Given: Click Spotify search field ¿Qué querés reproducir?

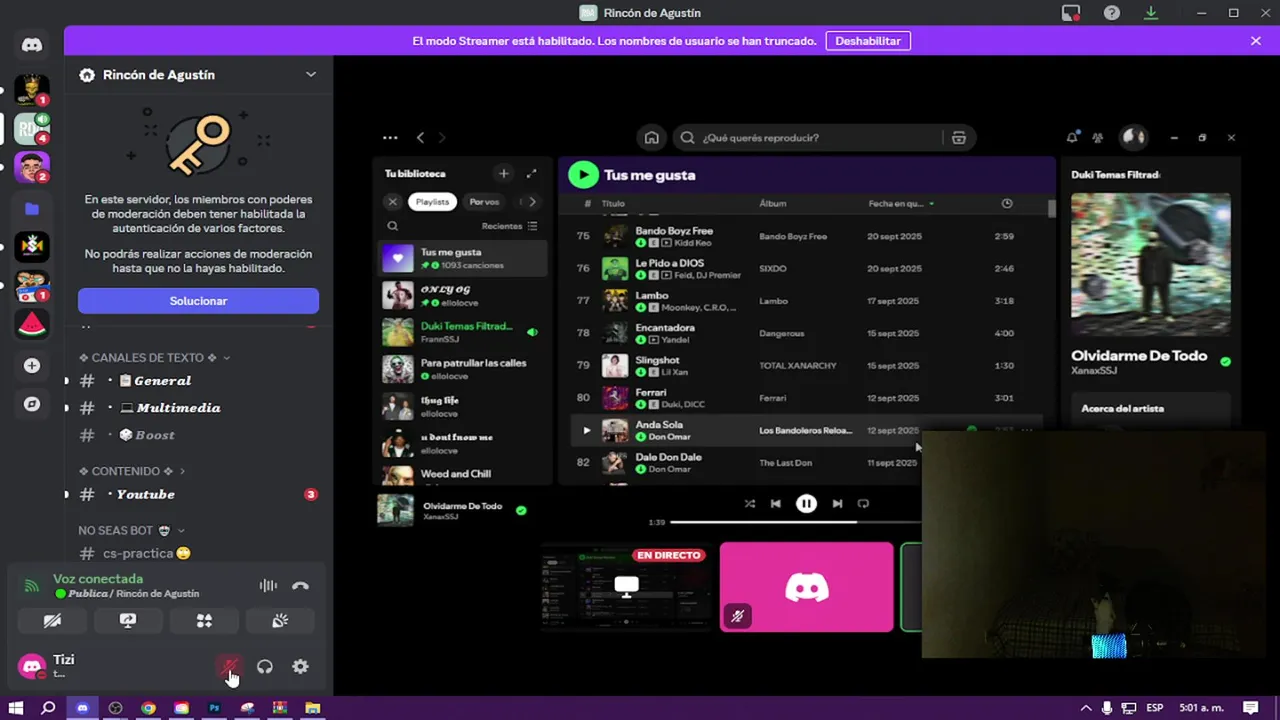Looking at the screenshot, I should click(810, 138).
